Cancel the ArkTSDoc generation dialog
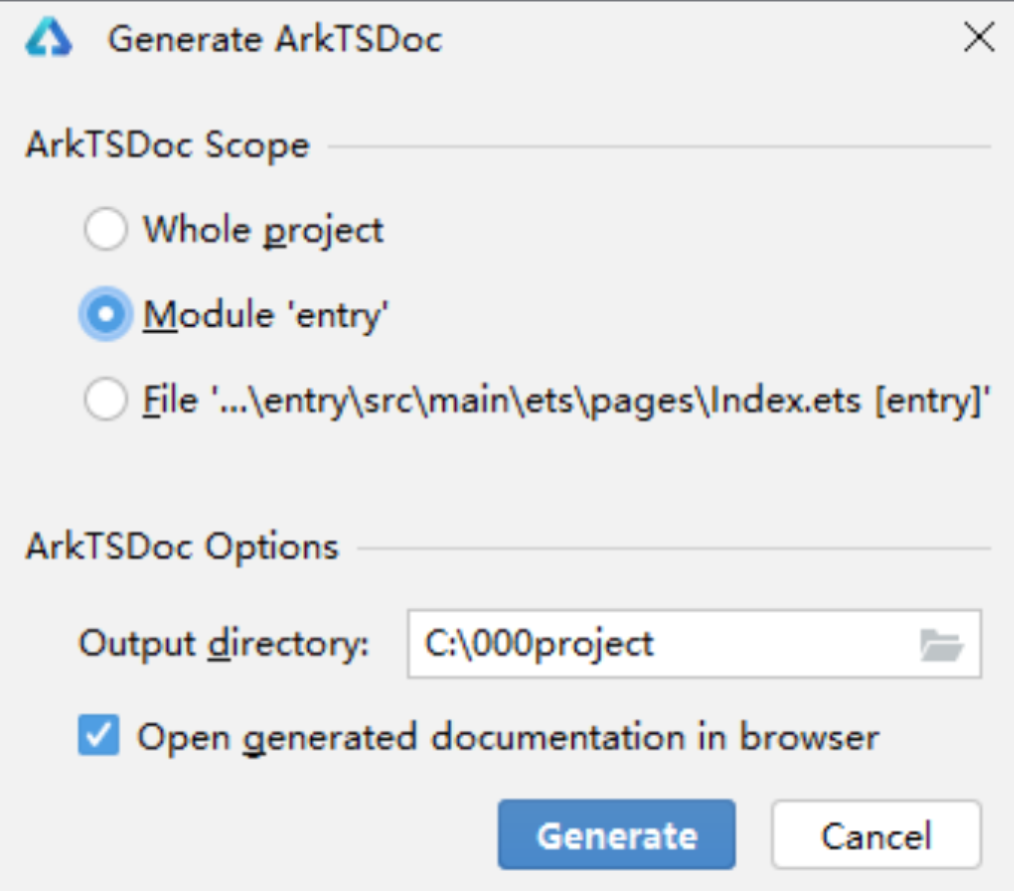 pyautogui.click(x=876, y=835)
